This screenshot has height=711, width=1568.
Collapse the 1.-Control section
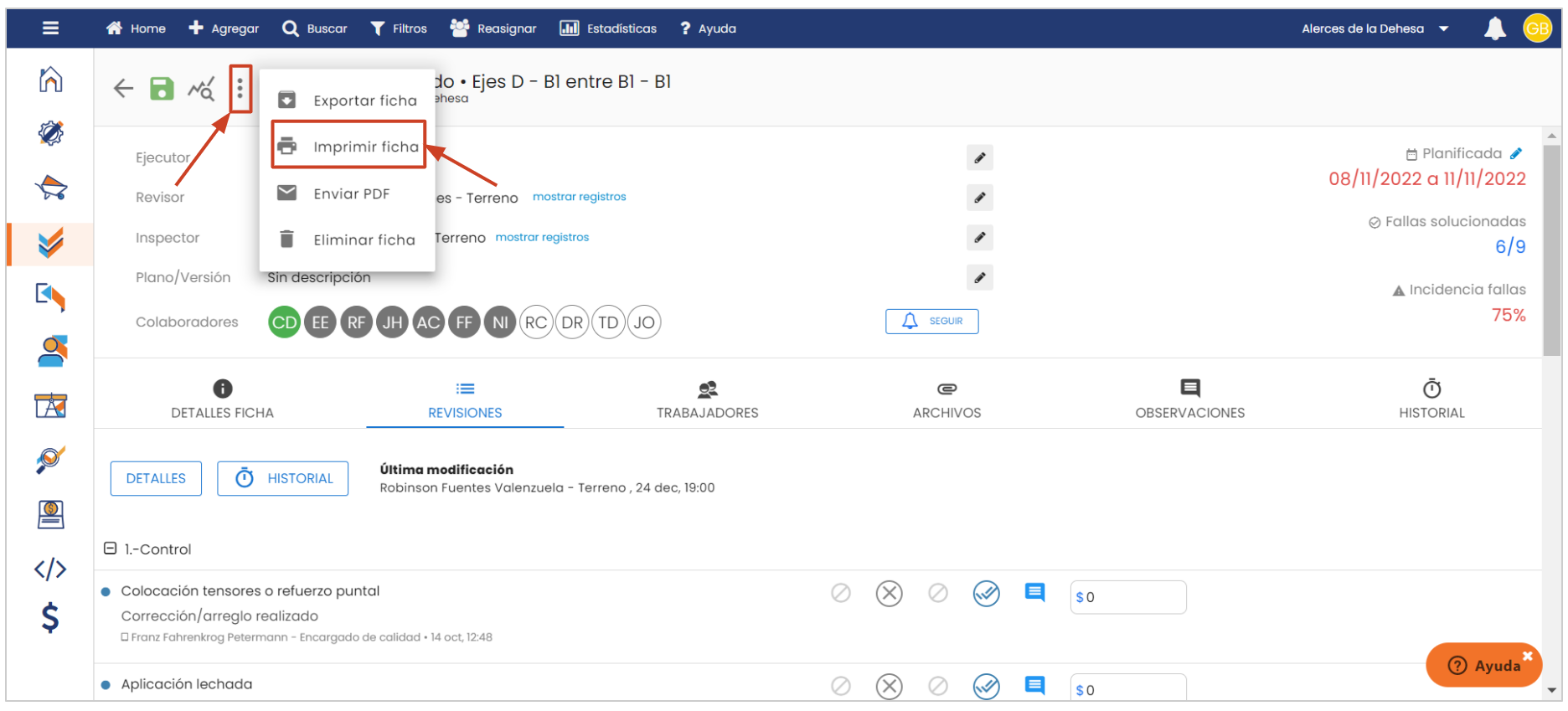coord(110,549)
